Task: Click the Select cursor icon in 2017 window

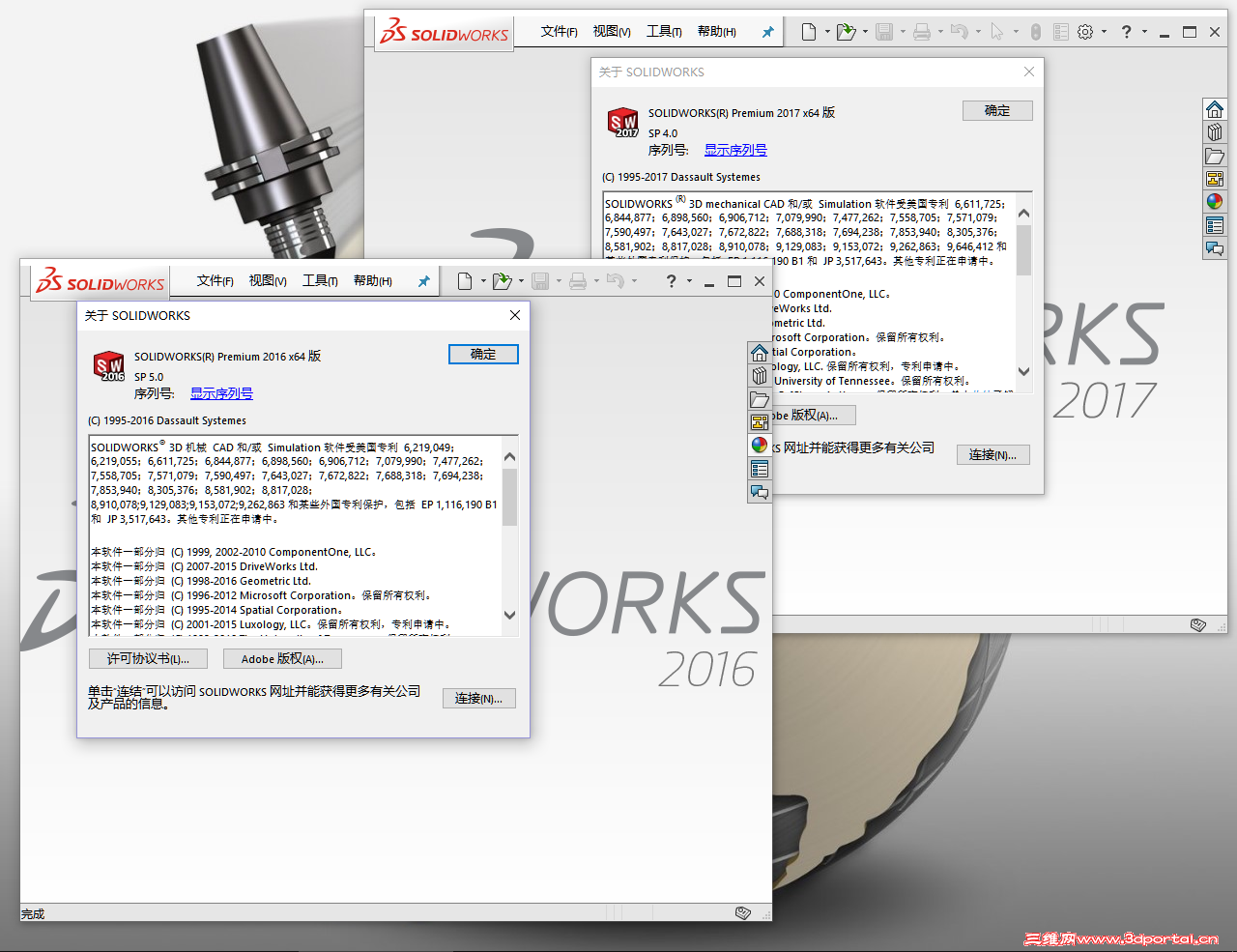Action: 997,32
